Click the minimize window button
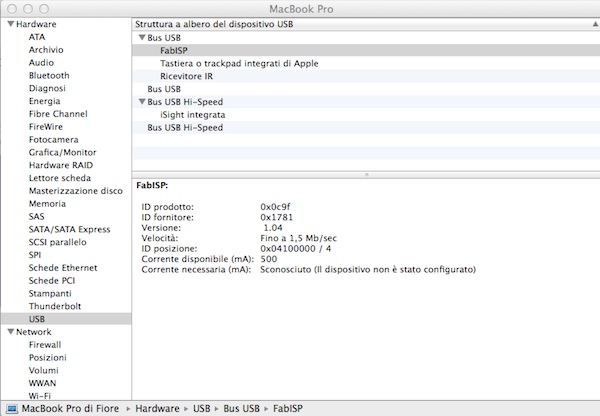600x416 pixels. [x=28, y=9]
